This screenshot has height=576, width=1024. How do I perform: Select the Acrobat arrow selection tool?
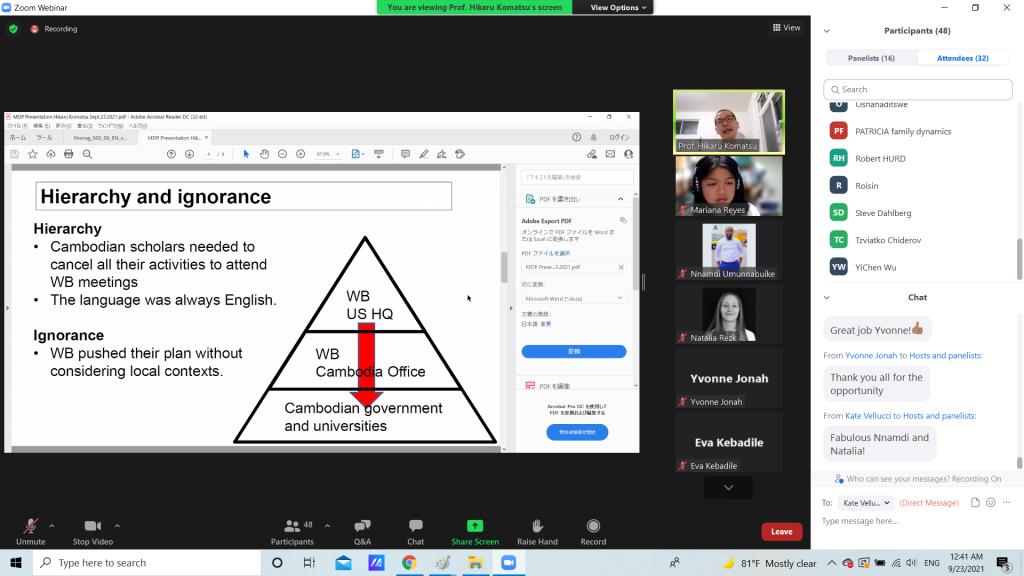tap(246, 154)
